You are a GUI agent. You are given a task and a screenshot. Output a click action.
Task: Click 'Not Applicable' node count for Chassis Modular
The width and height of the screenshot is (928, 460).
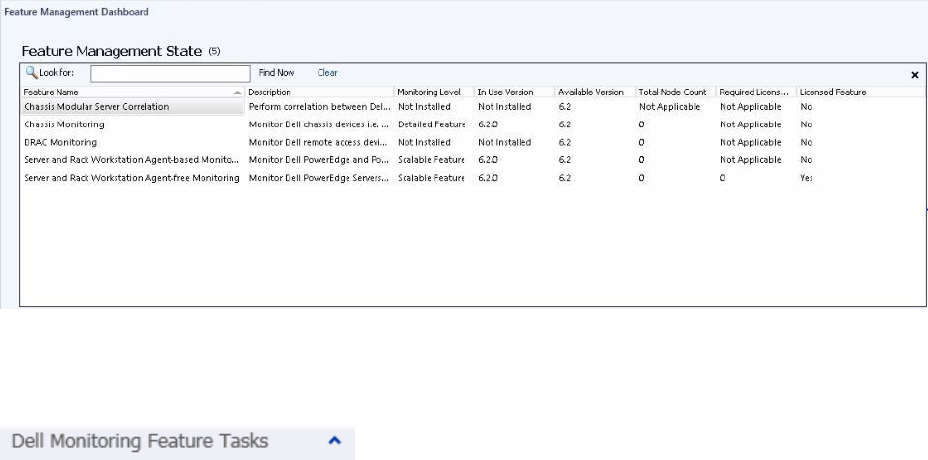click(669, 107)
